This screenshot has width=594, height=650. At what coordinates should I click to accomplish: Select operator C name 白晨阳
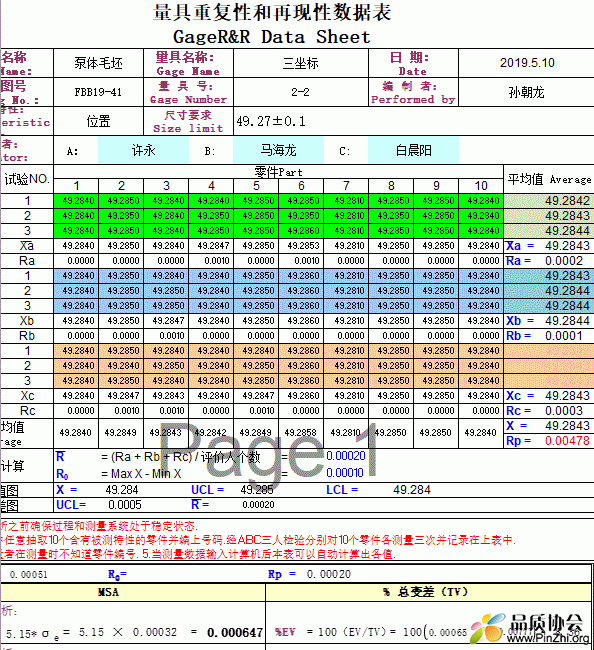coord(413,150)
